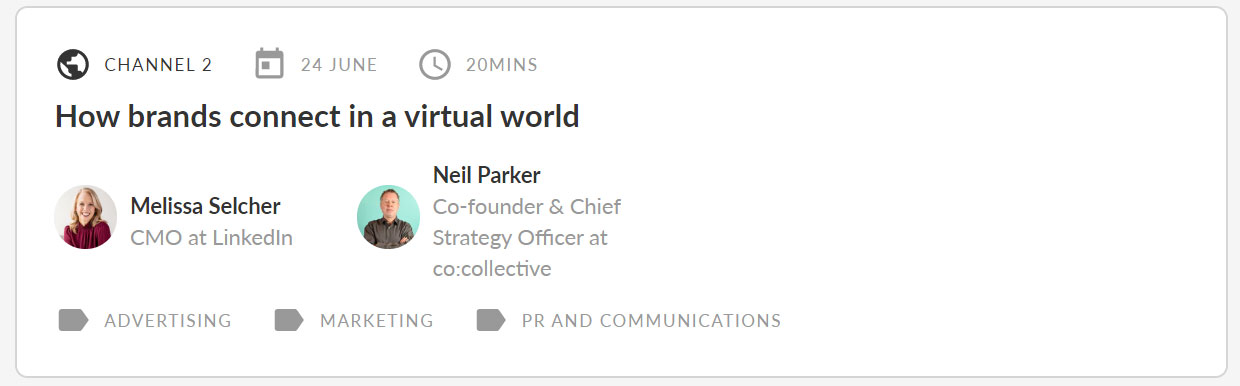Click the tag icon before MARKETING

289,320
